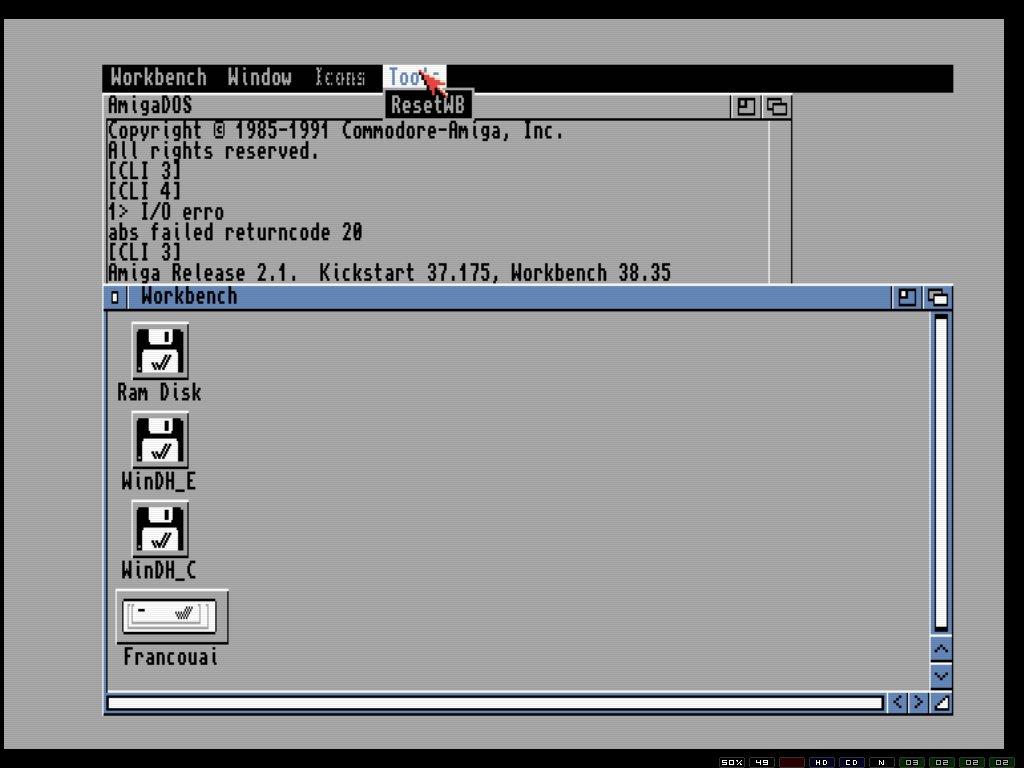Screen dimensions: 1024x768
Task: Click the dark red power LED in status bar
Action: click(x=792, y=762)
